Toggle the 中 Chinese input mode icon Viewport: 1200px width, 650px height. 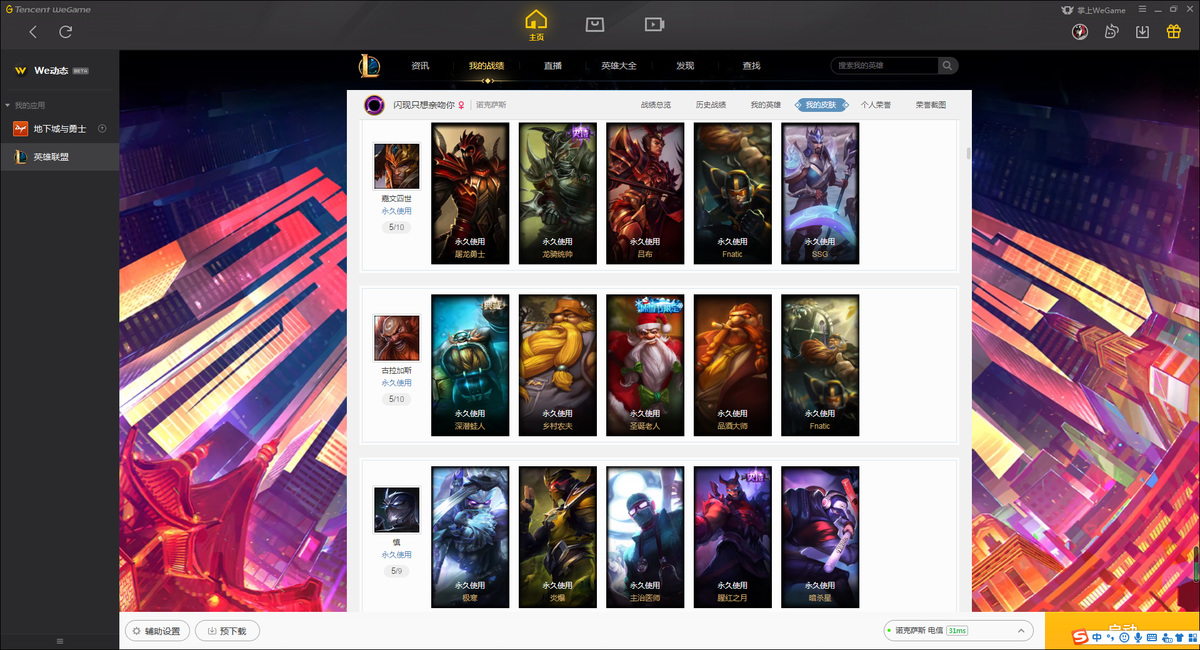[1097, 637]
